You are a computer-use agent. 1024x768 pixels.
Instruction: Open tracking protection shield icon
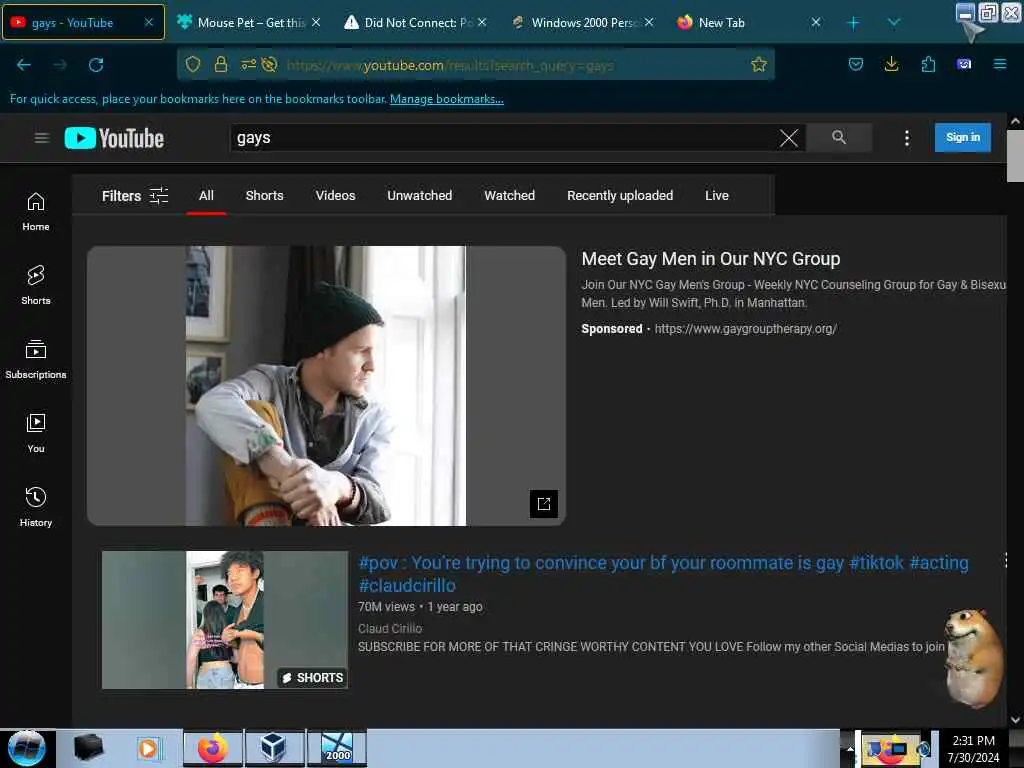[x=193, y=64]
